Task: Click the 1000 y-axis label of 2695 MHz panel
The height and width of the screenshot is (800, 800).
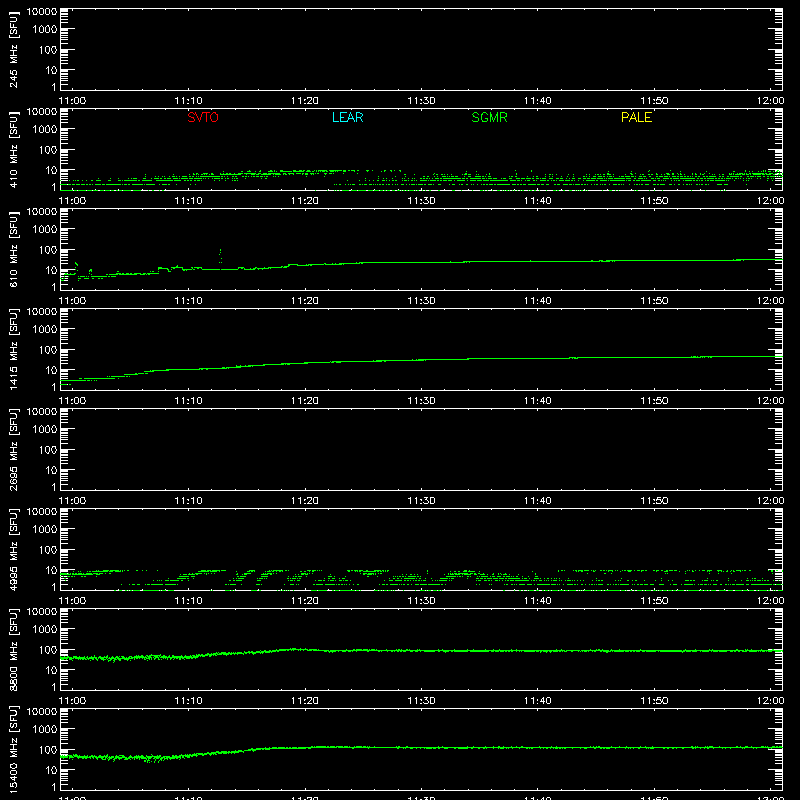Action: coord(45,430)
